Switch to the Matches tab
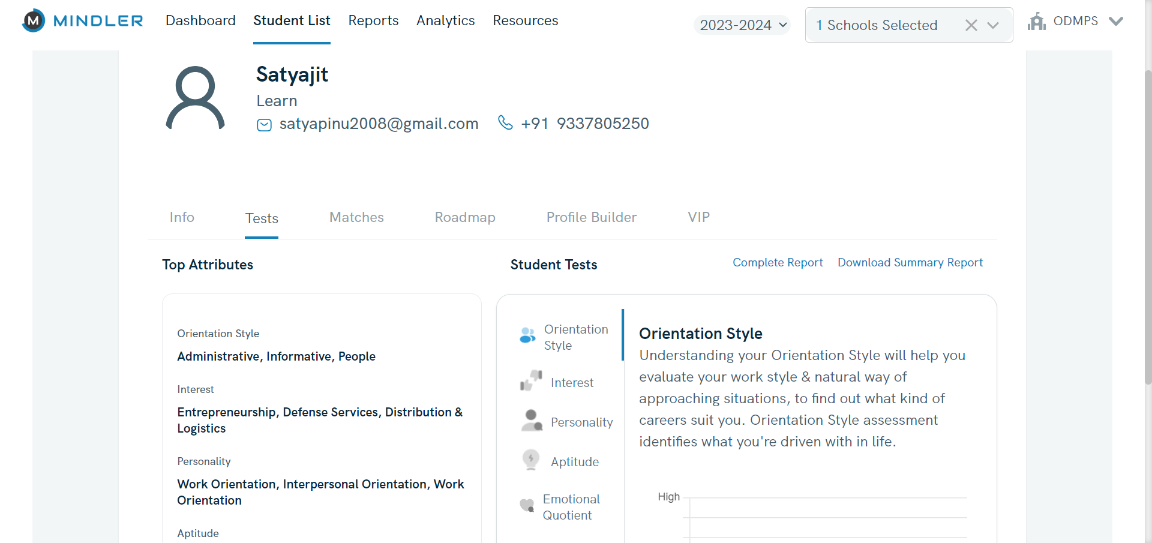Viewport: 1152px width, 543px height. click(x=356, y=217)
